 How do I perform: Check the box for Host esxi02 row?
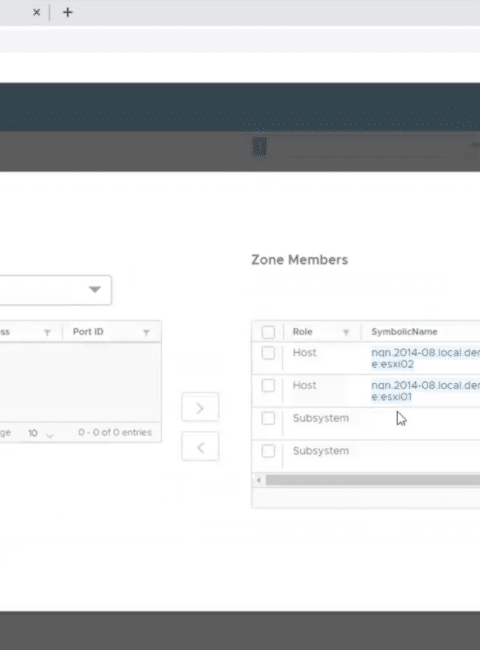click(x=268, y=353)
